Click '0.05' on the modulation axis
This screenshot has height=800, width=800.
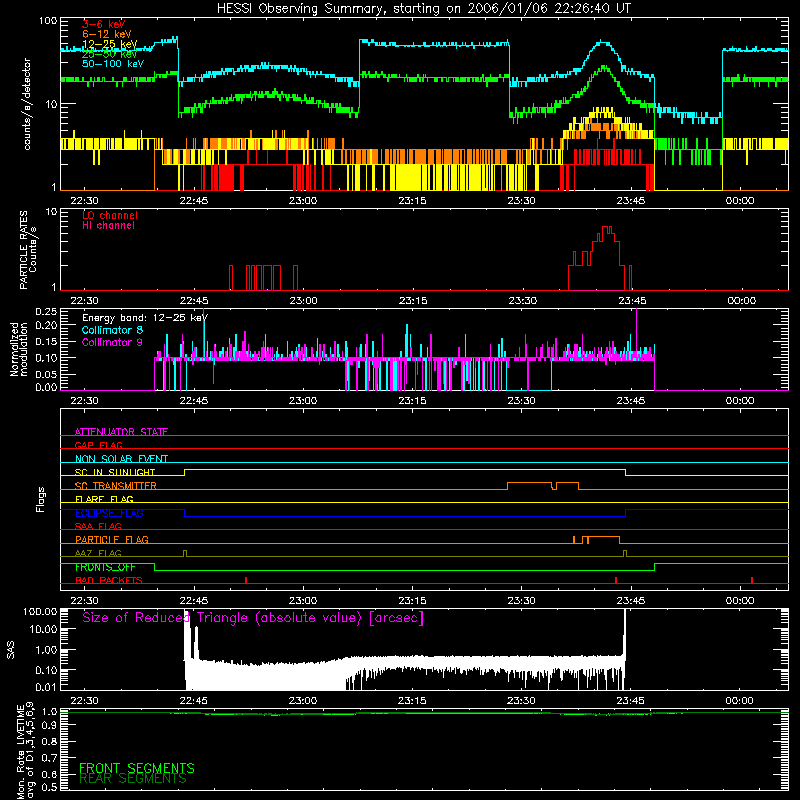[46, 375]
